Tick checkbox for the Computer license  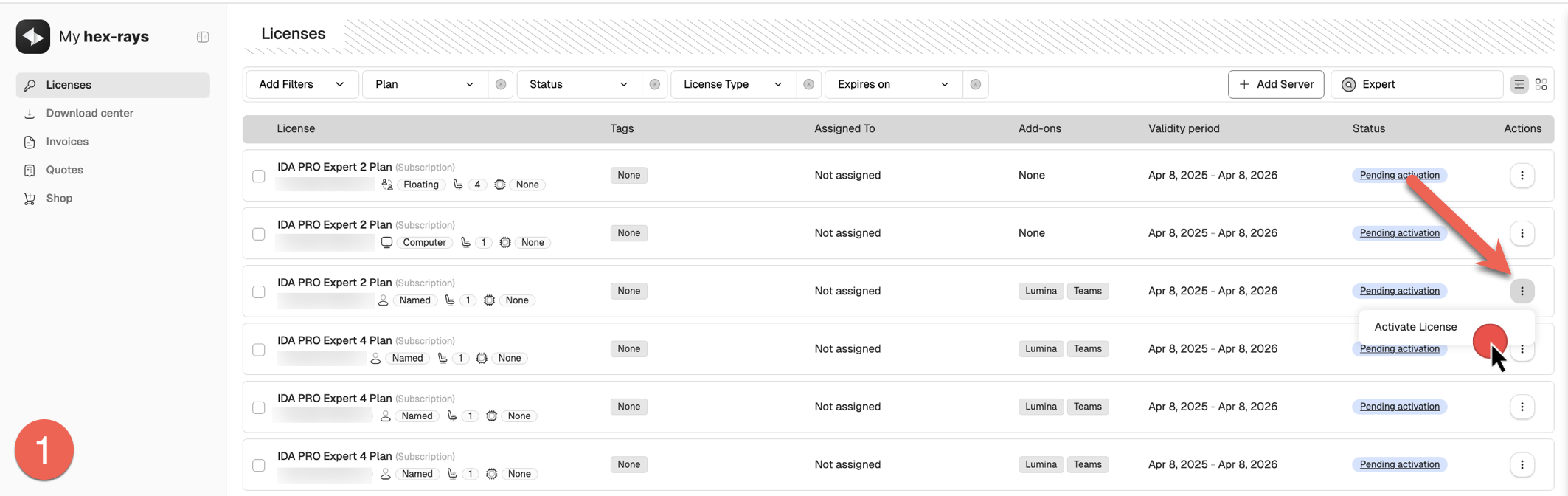(x=259, y=234)
